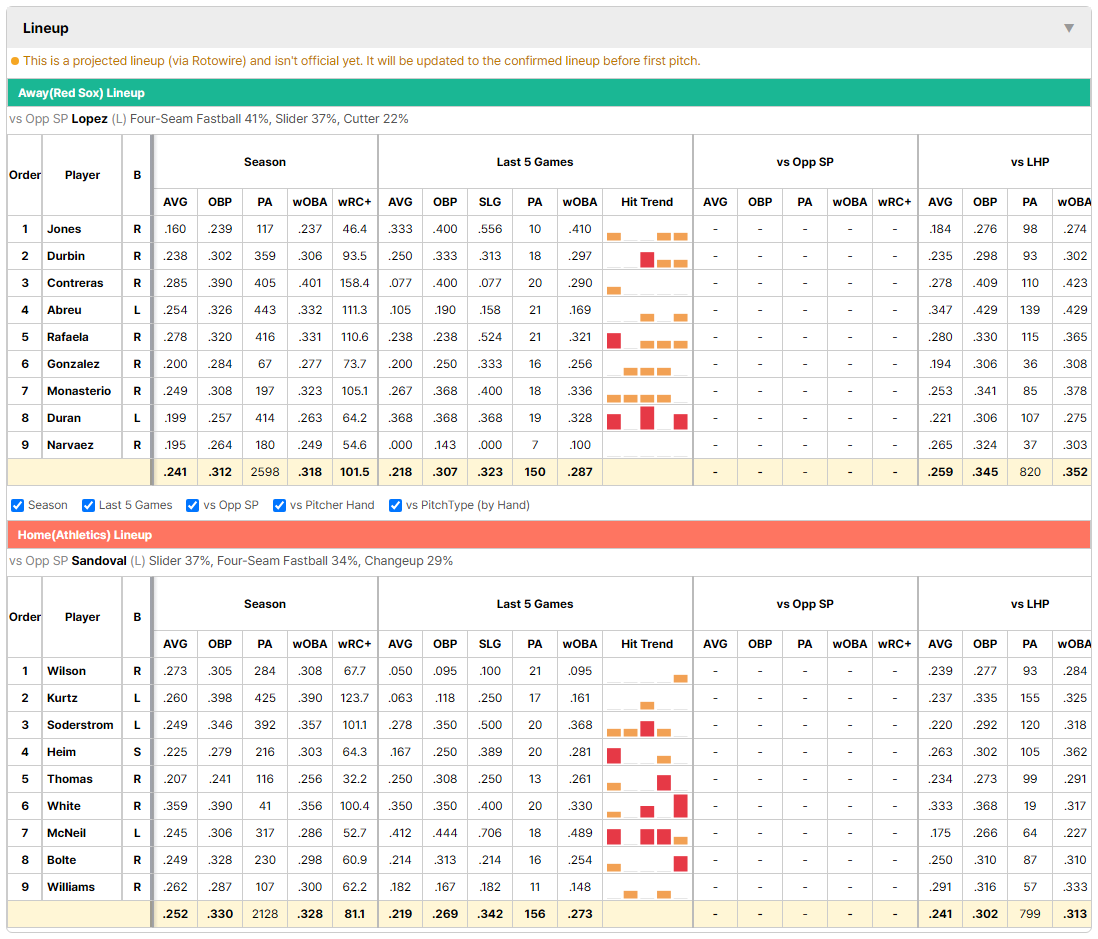Click McNeil's hit trend chart

pos(647,833)
